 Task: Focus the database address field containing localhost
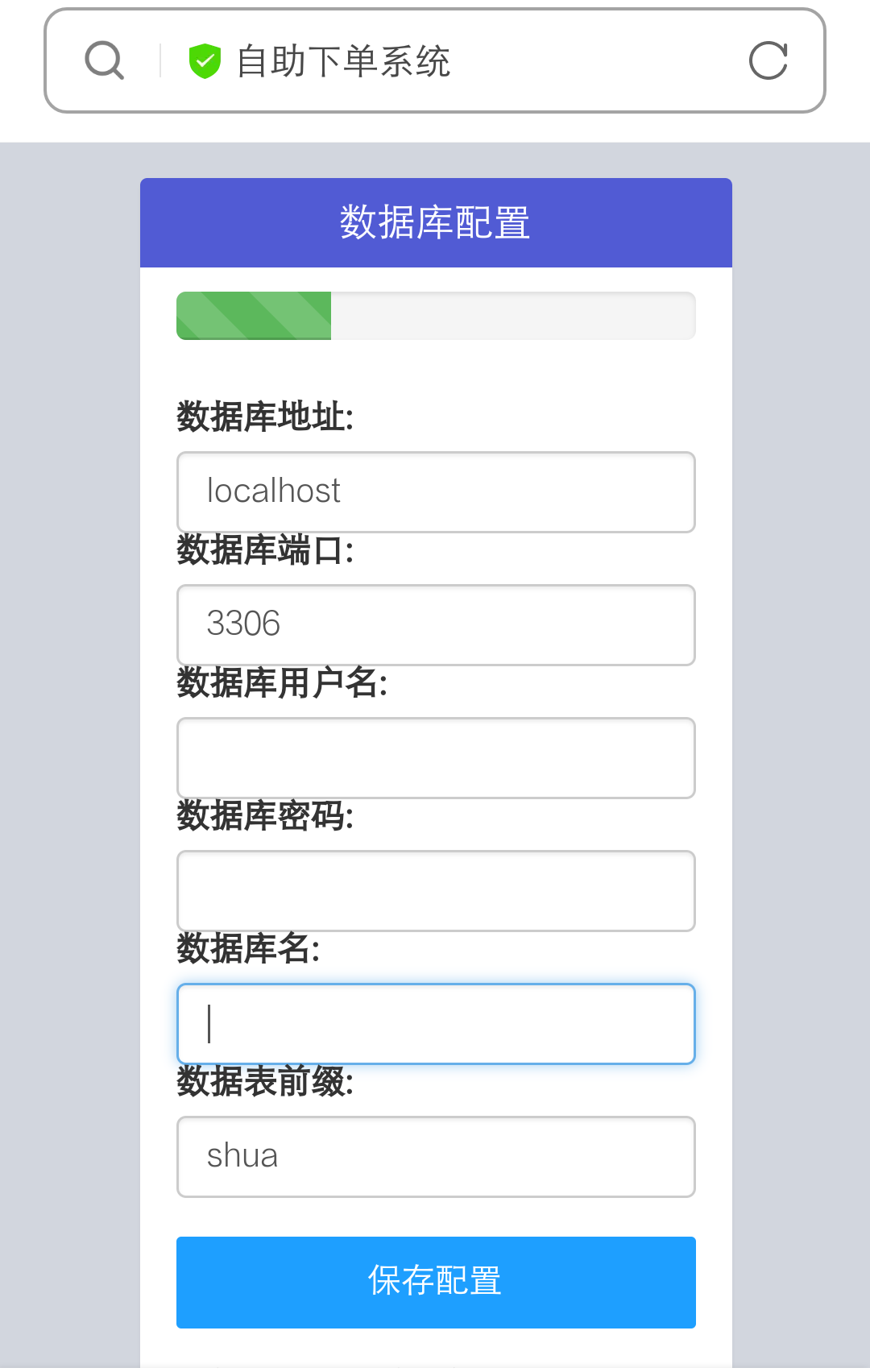tap(435, 492)
